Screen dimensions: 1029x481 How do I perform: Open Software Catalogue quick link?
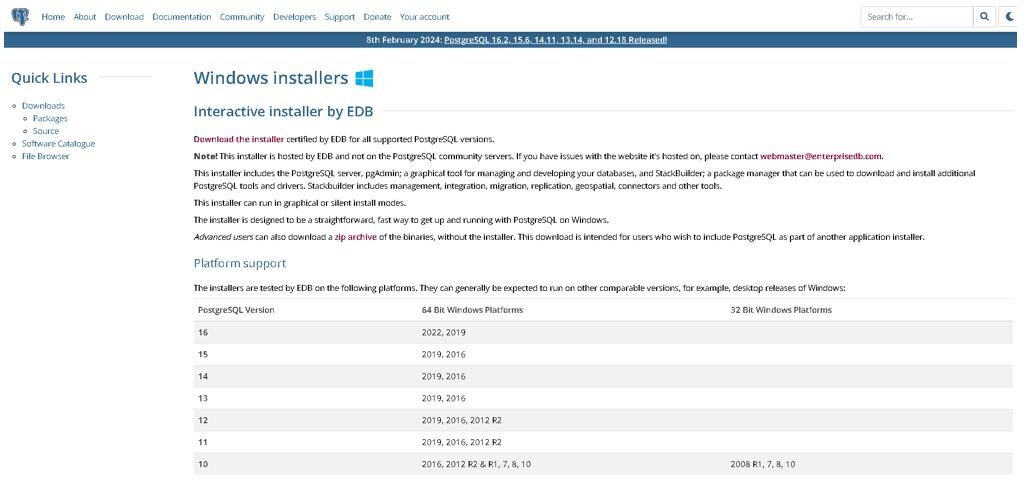tap(58, 144)
